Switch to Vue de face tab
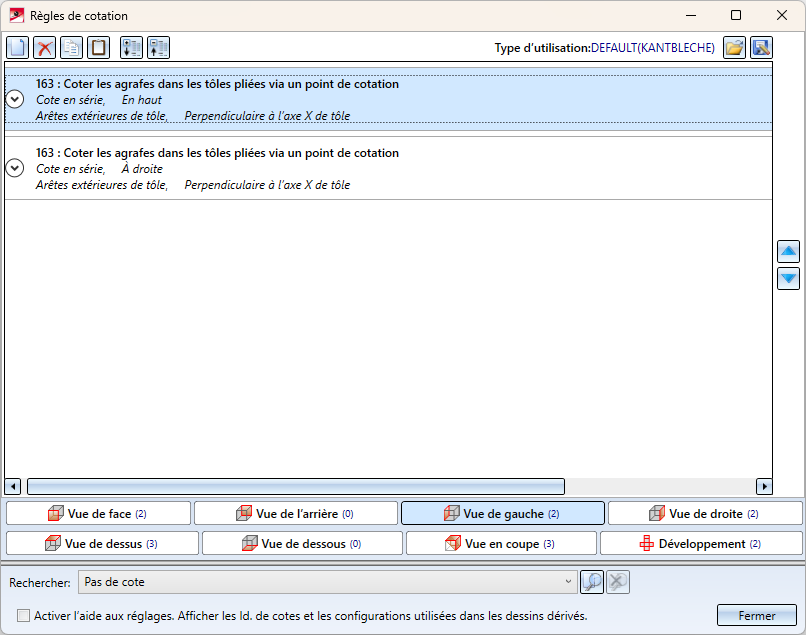Image resolution: width=806 pixels, height=635 pixels. 98,514
